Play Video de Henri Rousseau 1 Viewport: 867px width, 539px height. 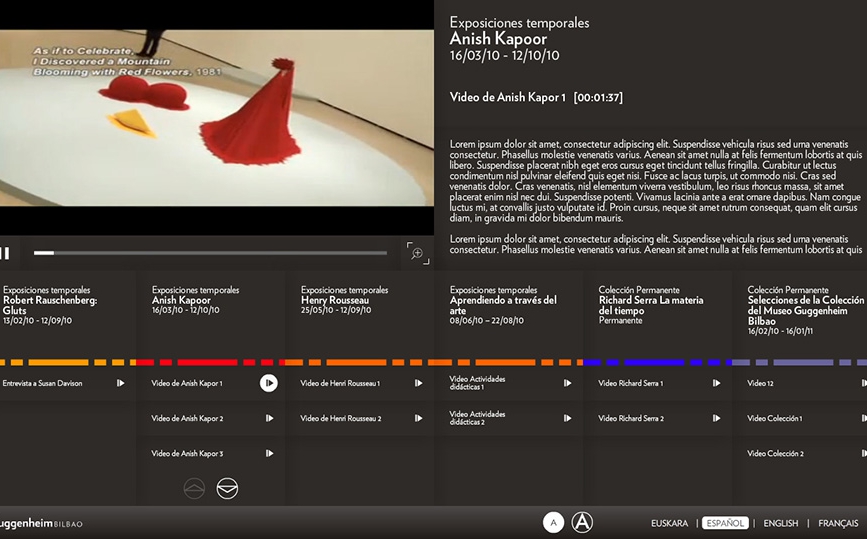tap(419, 383)
